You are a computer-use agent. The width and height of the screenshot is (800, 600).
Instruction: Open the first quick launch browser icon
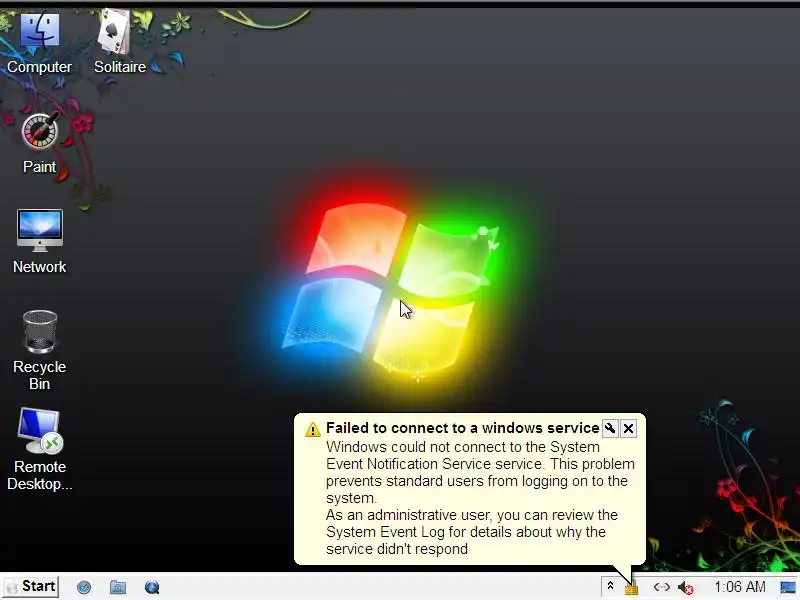[84, 587]
